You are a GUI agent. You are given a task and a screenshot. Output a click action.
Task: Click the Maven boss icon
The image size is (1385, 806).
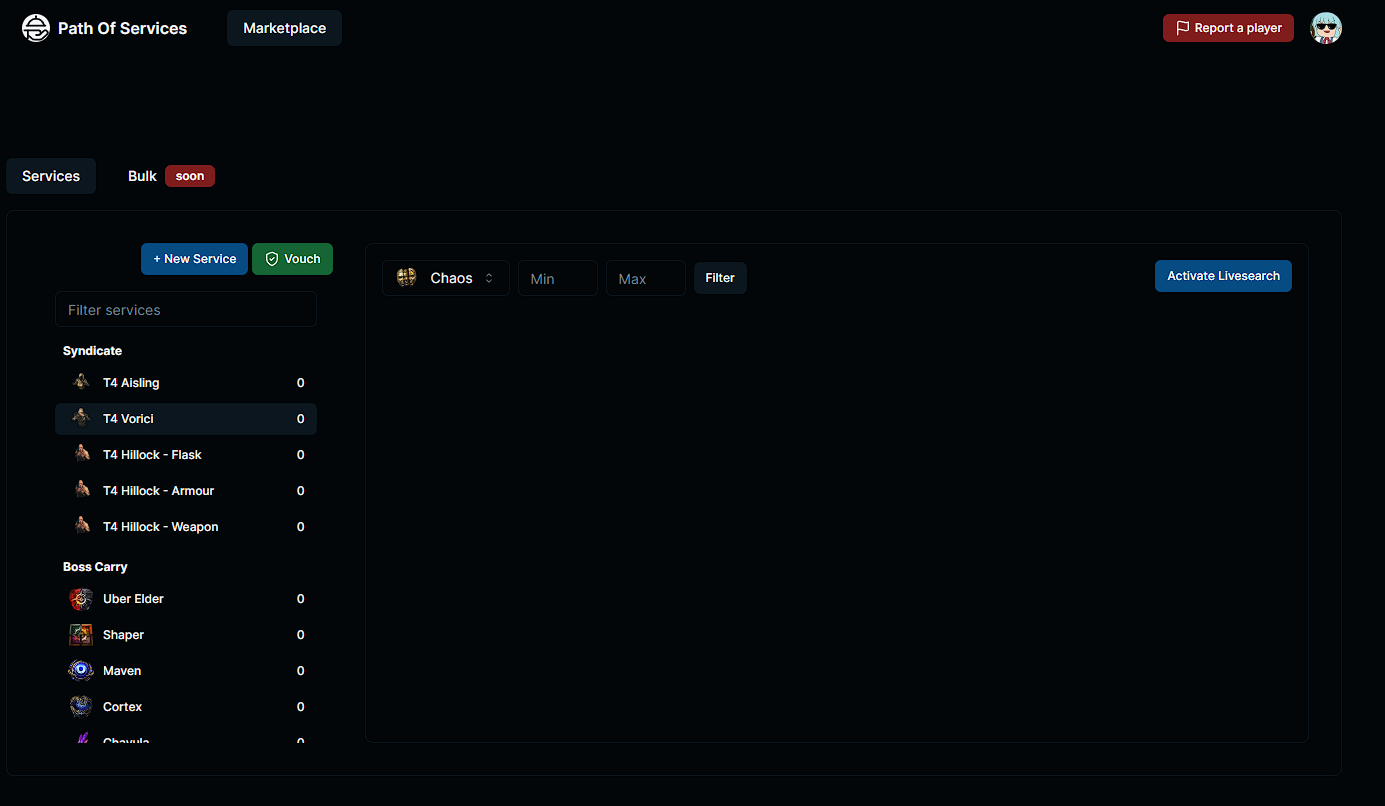coord(81,671)
